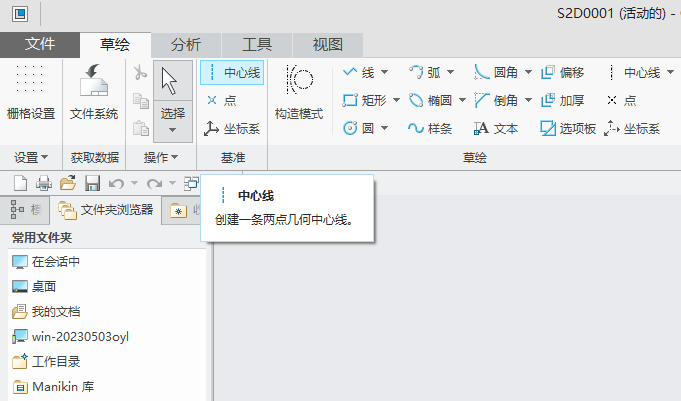Viewport: 681px width, 401px height.
Task: Select the sketch-group Centerline (中心线) tool
Action: coord(634,73)
